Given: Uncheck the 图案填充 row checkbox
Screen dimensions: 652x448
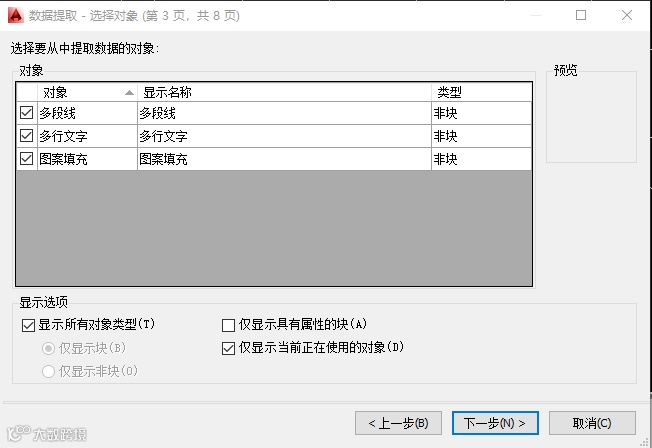Looking at the screenshot, I should [x=27, y=158].
